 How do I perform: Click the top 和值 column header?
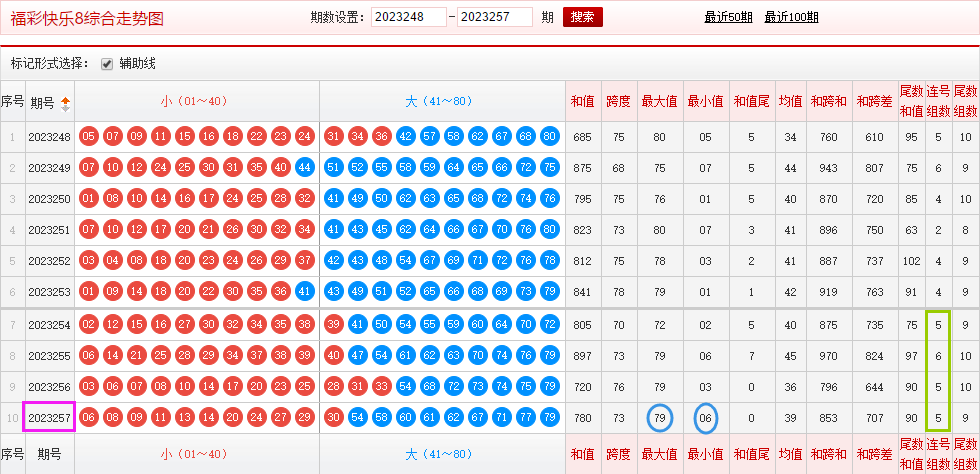pyautogui.click(x=582, y=101)
